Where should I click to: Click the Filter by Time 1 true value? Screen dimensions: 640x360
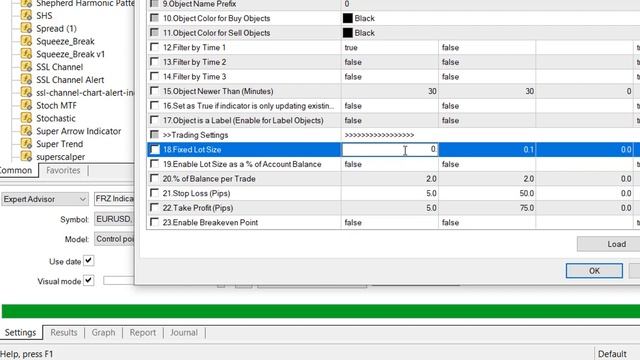click(390, 47)
